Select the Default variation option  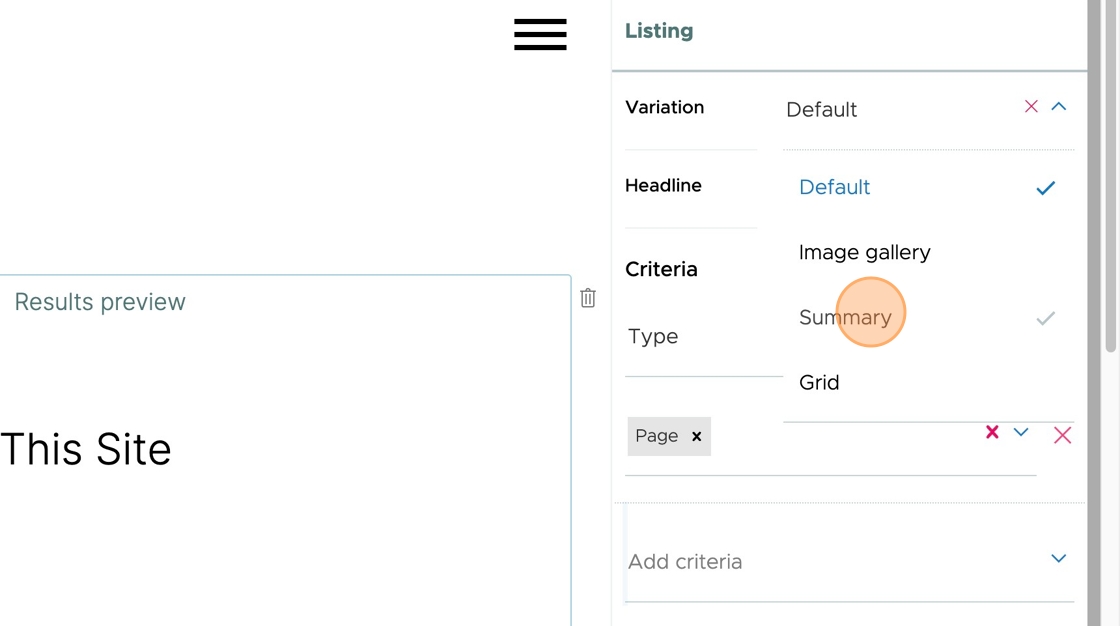(834, 187)
